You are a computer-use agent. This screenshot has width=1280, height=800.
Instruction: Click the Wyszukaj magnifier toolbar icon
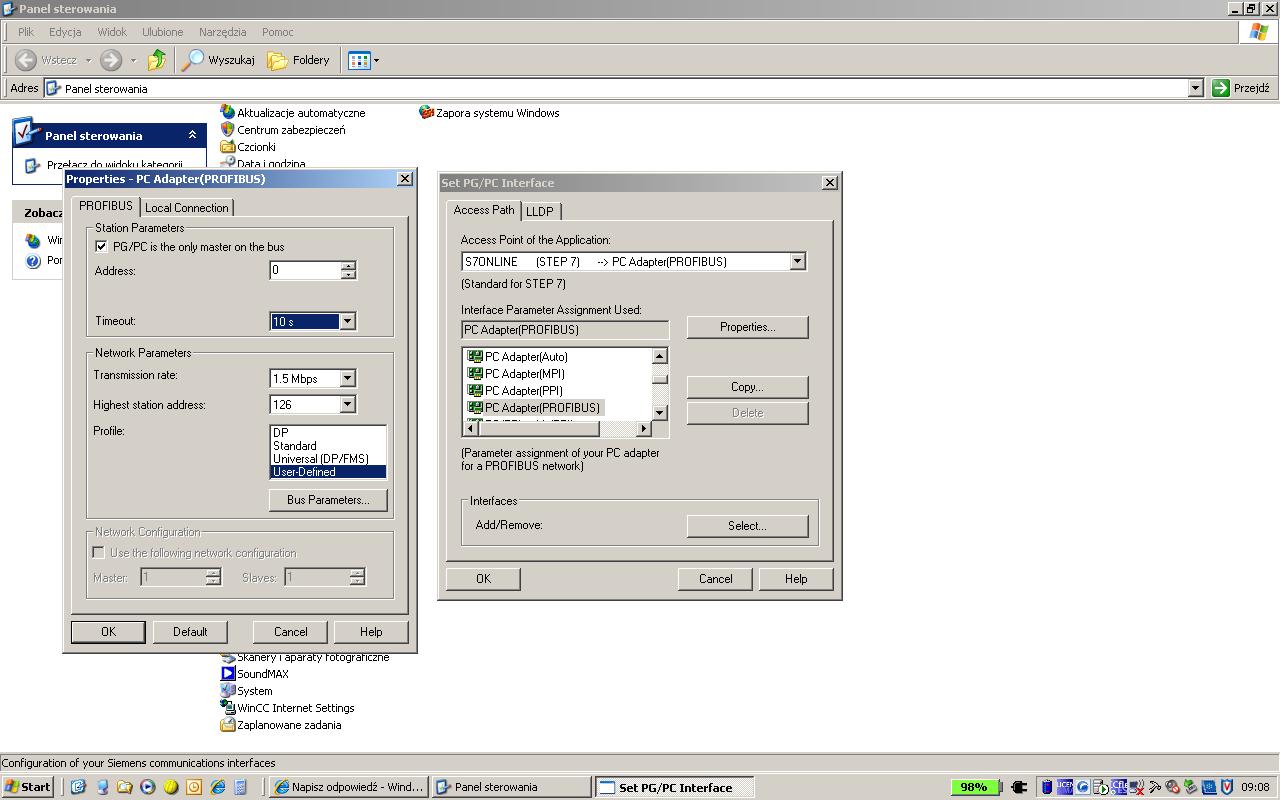tap(193, 60)
